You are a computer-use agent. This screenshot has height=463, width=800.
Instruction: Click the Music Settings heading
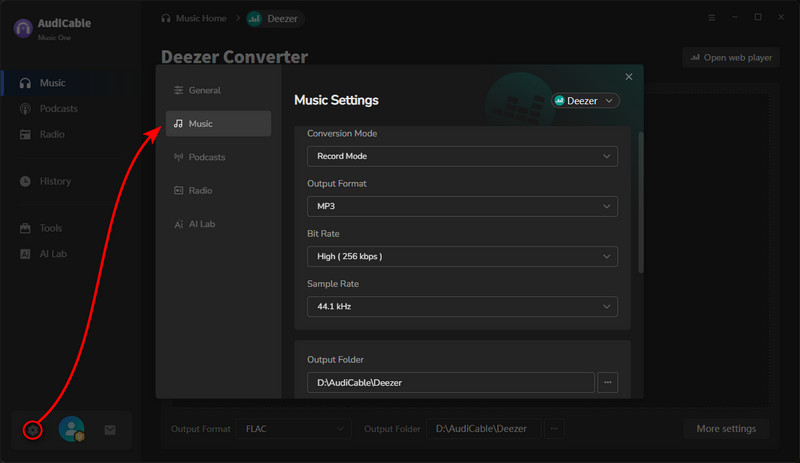click(336, 100)
